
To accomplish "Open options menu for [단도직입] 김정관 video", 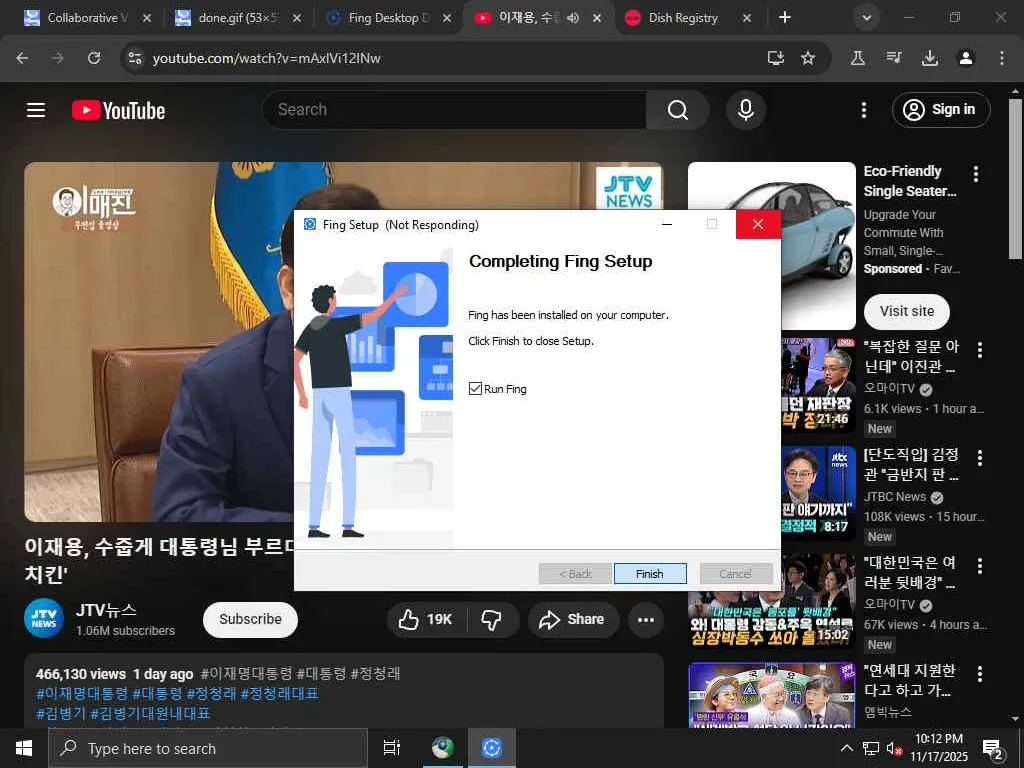I will click(980, 458).
